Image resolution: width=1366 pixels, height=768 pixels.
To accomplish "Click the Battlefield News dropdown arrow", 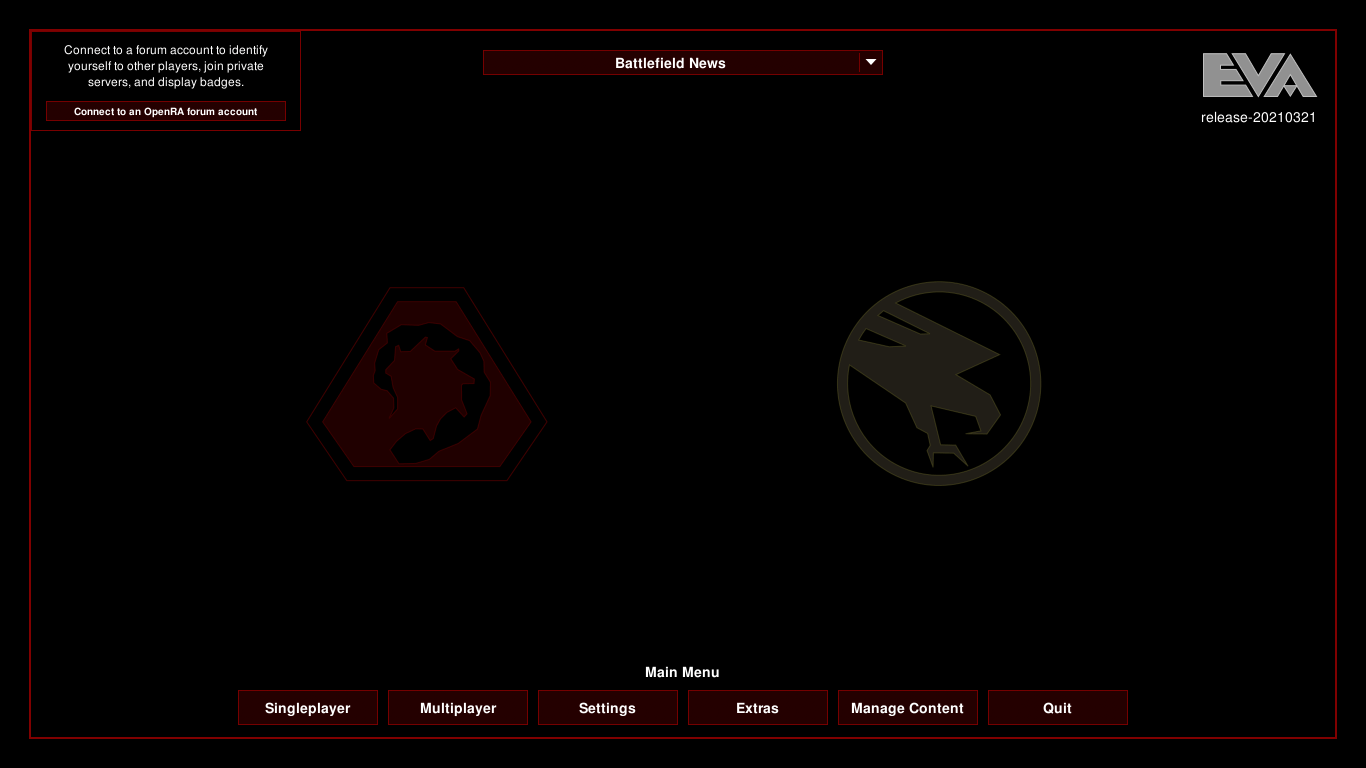I will pyautogui.click(x=871, y=63).
